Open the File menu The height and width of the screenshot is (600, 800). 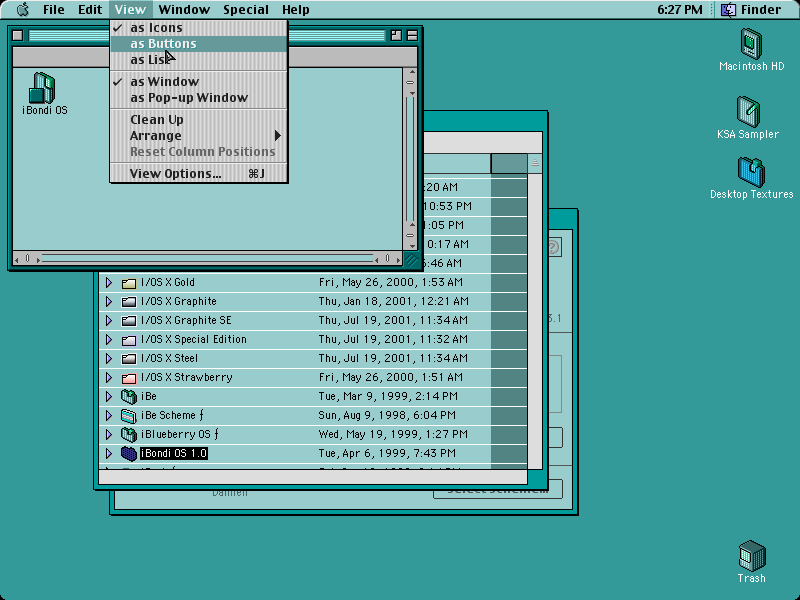54,10
